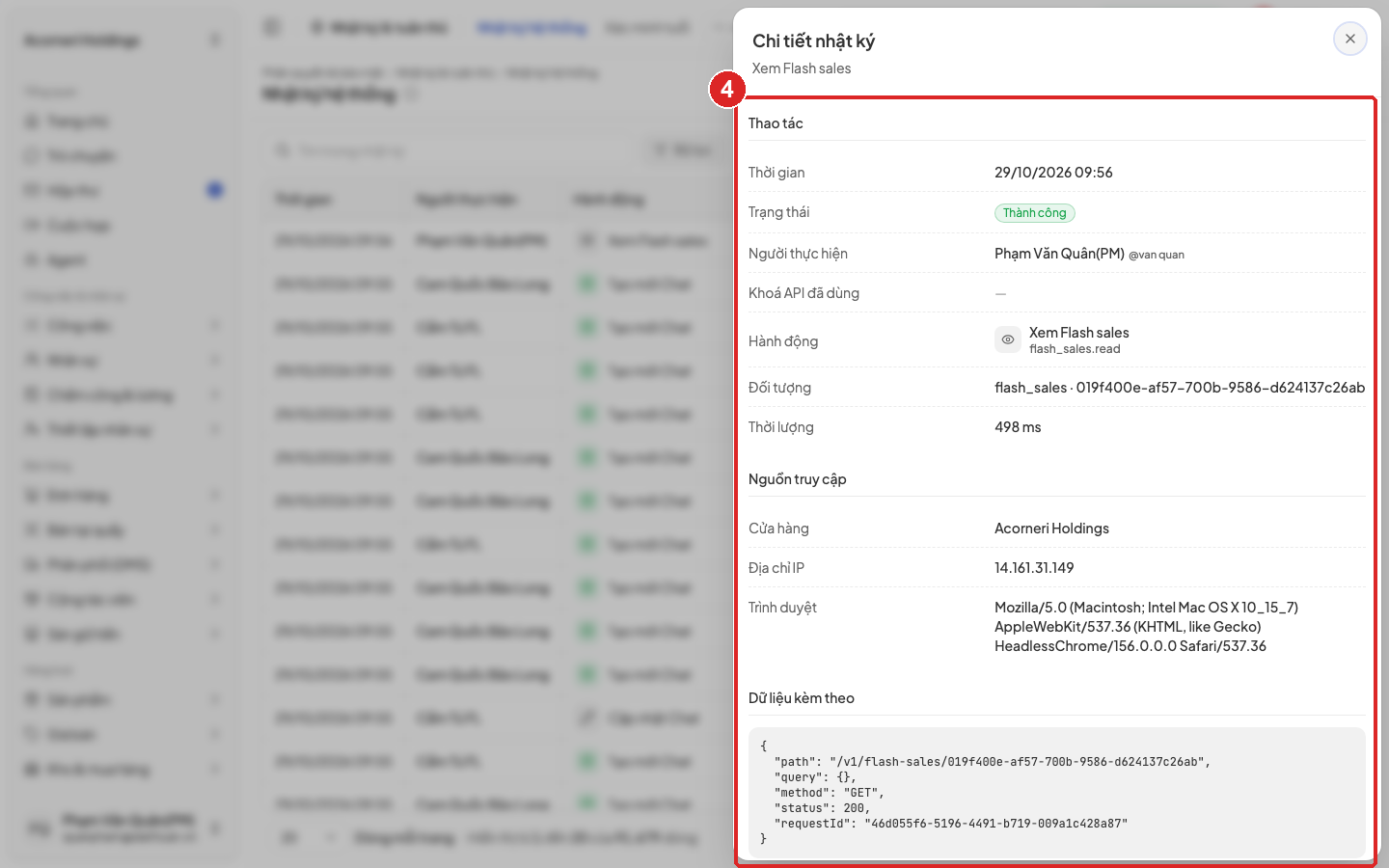Image resolution: width=1389 pixels, height=868 pixels.
Task: Click the flash_sales.read permission code
Action: (1075, 349)
